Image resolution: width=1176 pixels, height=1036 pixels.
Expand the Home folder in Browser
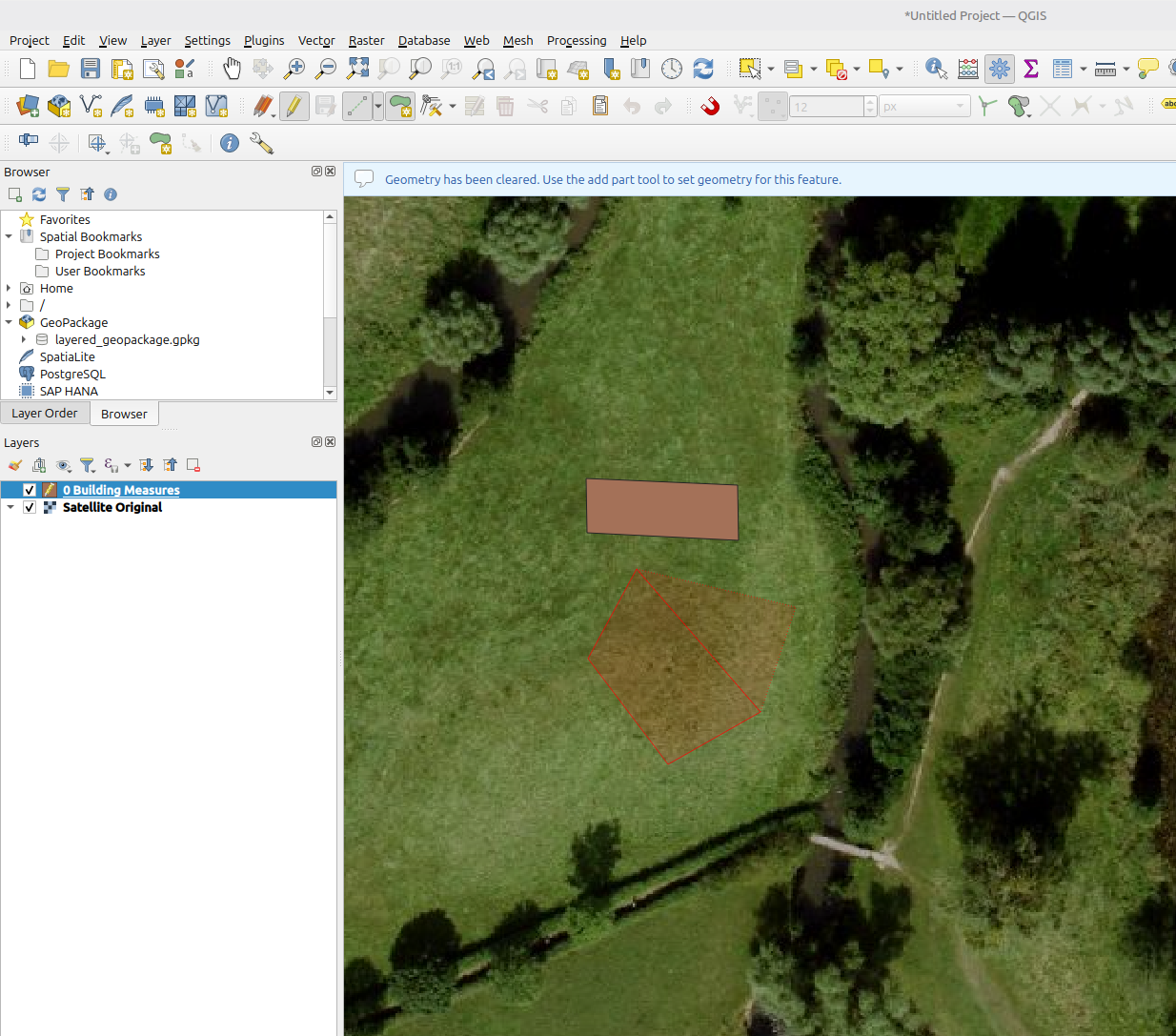pos(8,288)
